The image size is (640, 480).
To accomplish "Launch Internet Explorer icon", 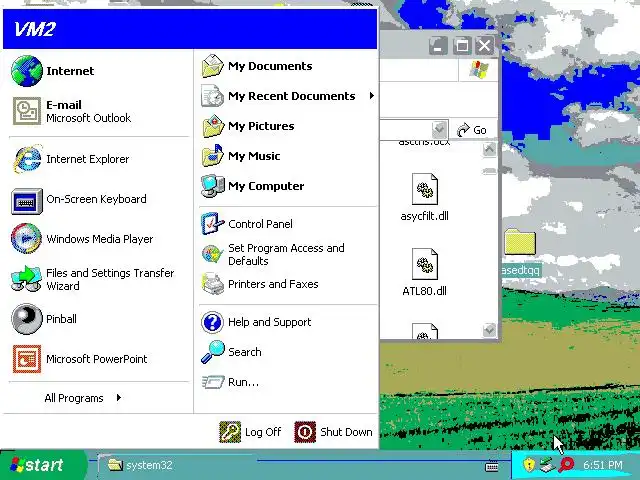I will [x=27, y=159].
